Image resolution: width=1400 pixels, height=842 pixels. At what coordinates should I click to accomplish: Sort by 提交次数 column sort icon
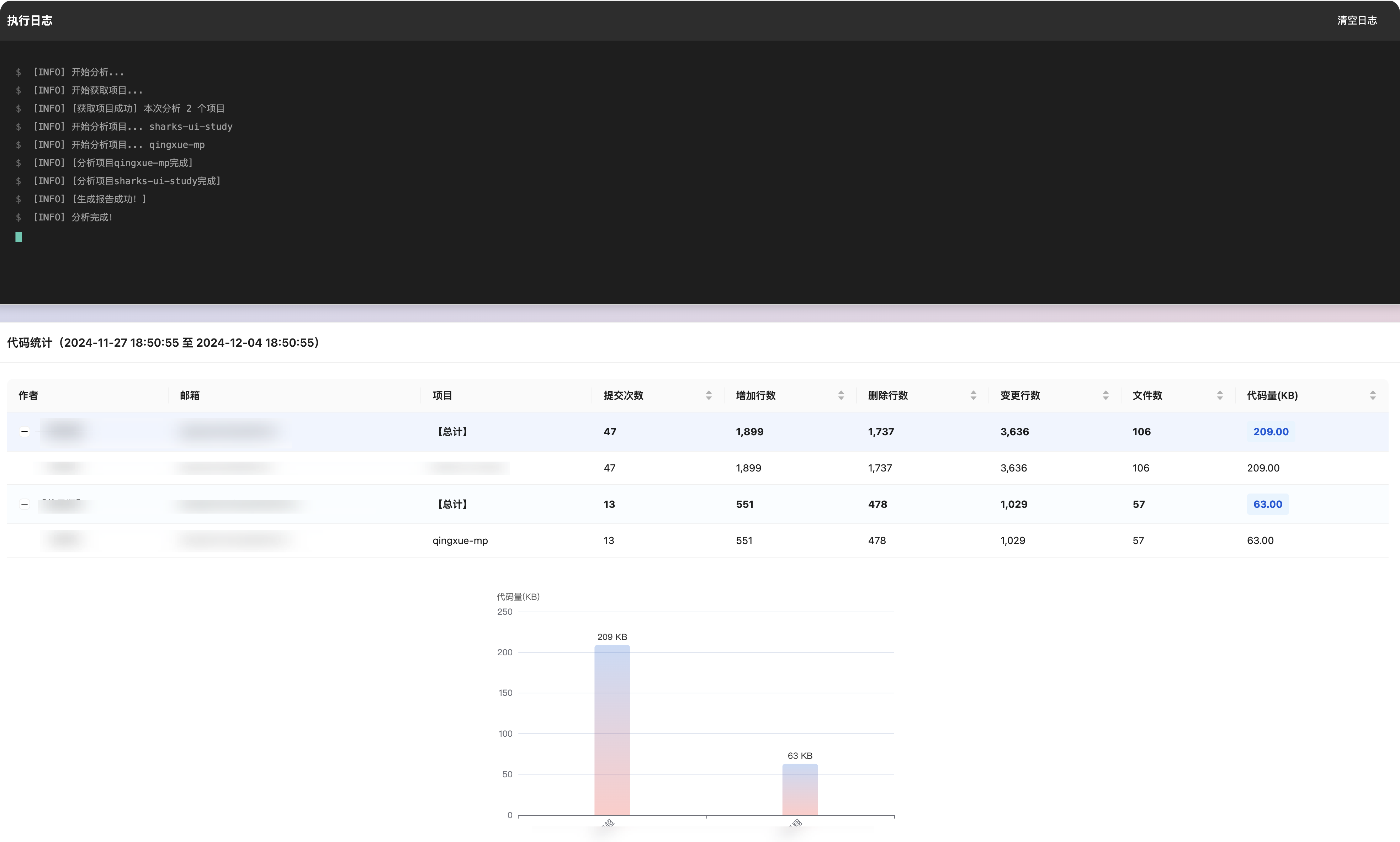(708, 395)
